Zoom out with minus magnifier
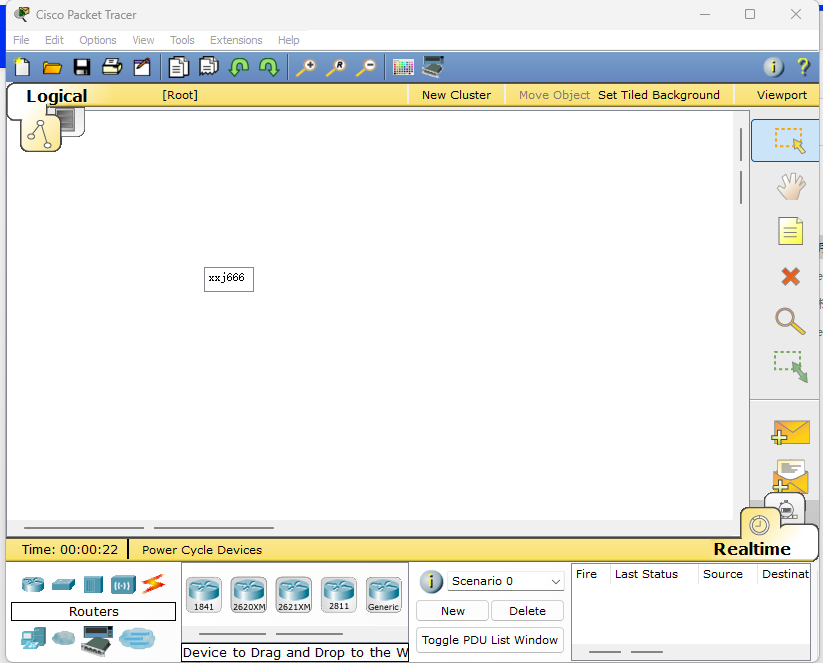This screenshot has width=823, height=663. [366, 68]
